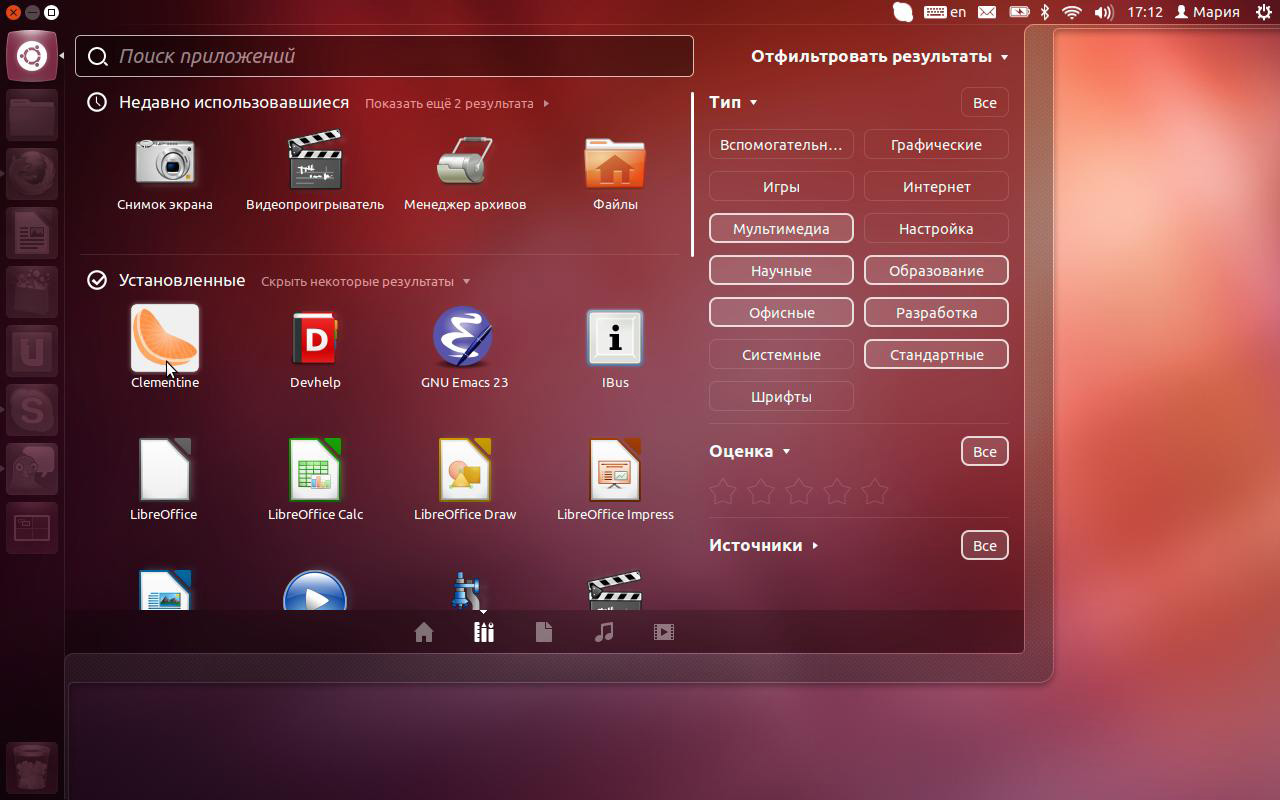Switch to the Applications lens tab
Viewport: 1280px width, 800px height.
[484, 632]
